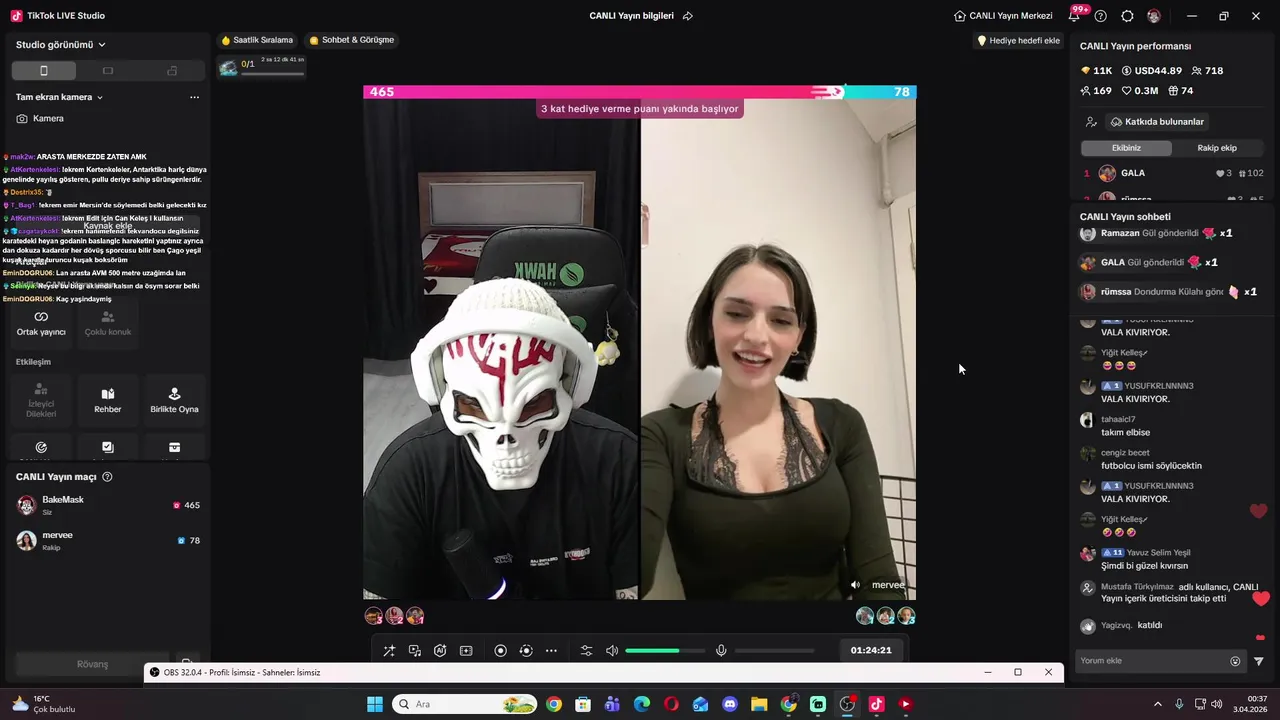Open the emoji picker in comment box

coord(1235,661)
